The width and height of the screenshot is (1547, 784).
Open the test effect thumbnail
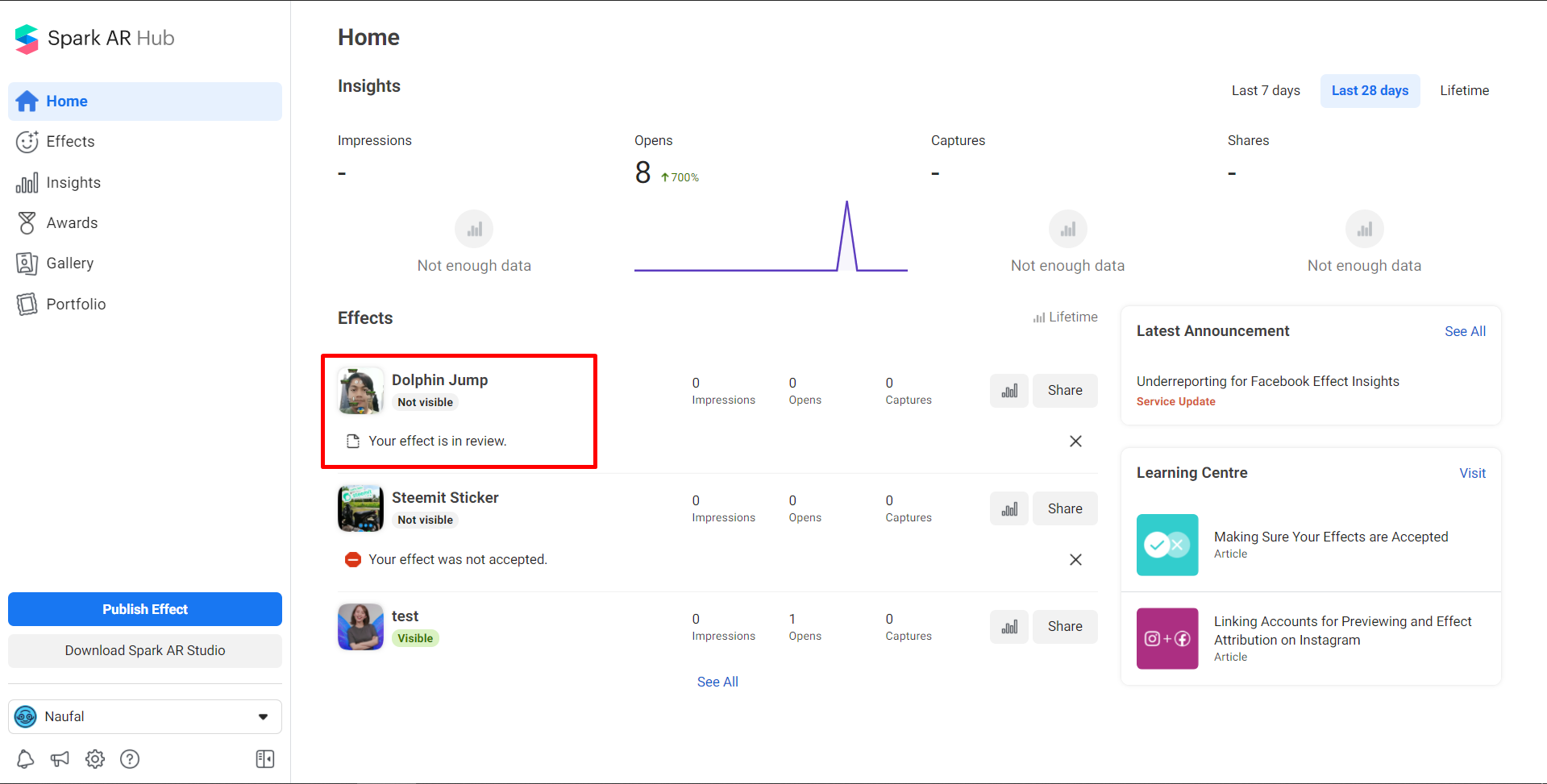click(360, 627)
